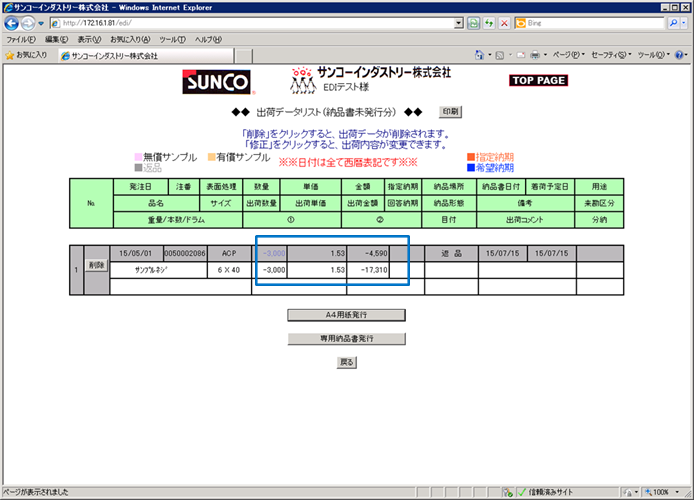Click the Print icon in command bar

[x=535, y=55]
